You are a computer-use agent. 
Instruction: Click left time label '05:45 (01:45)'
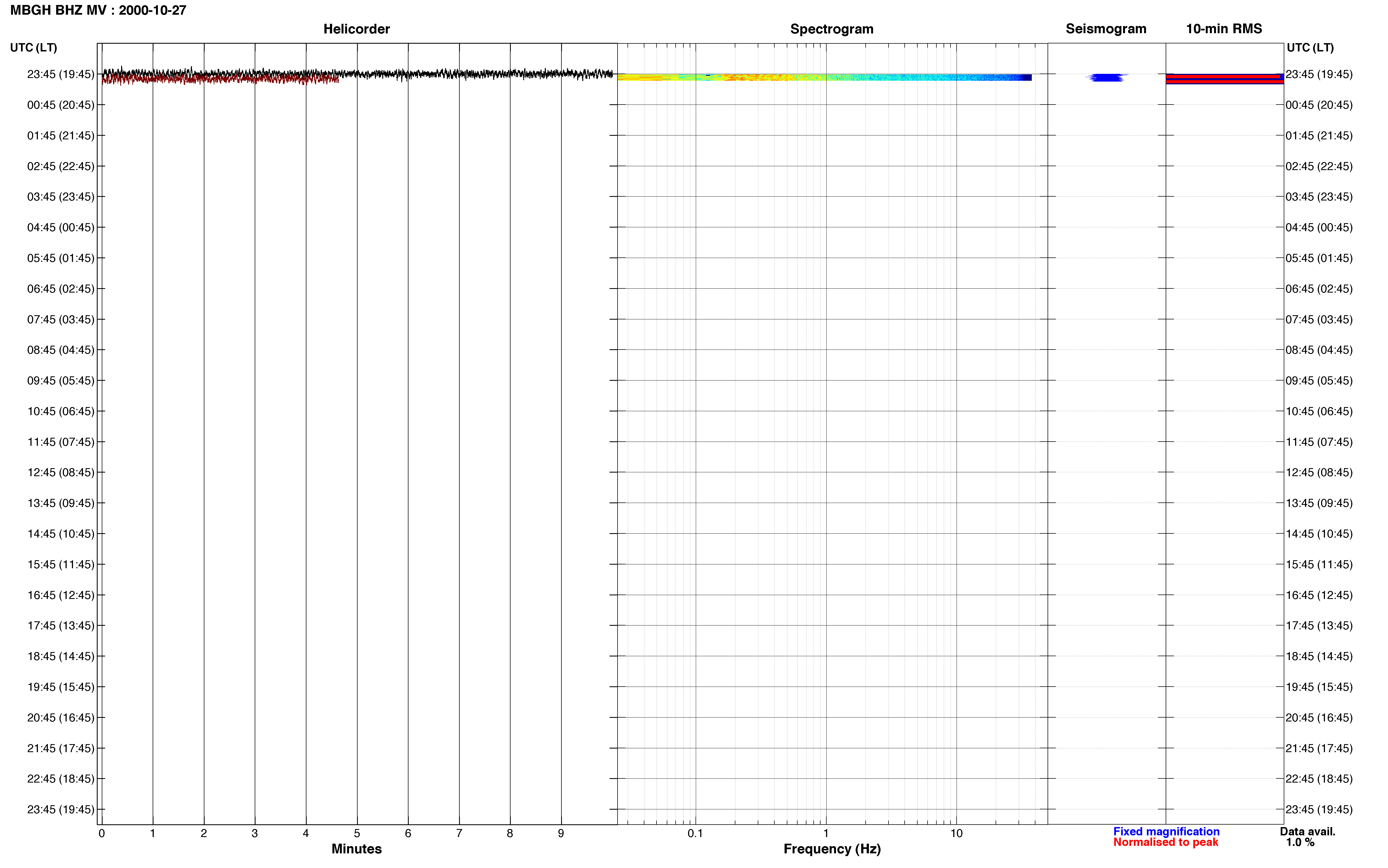(61, 258)
